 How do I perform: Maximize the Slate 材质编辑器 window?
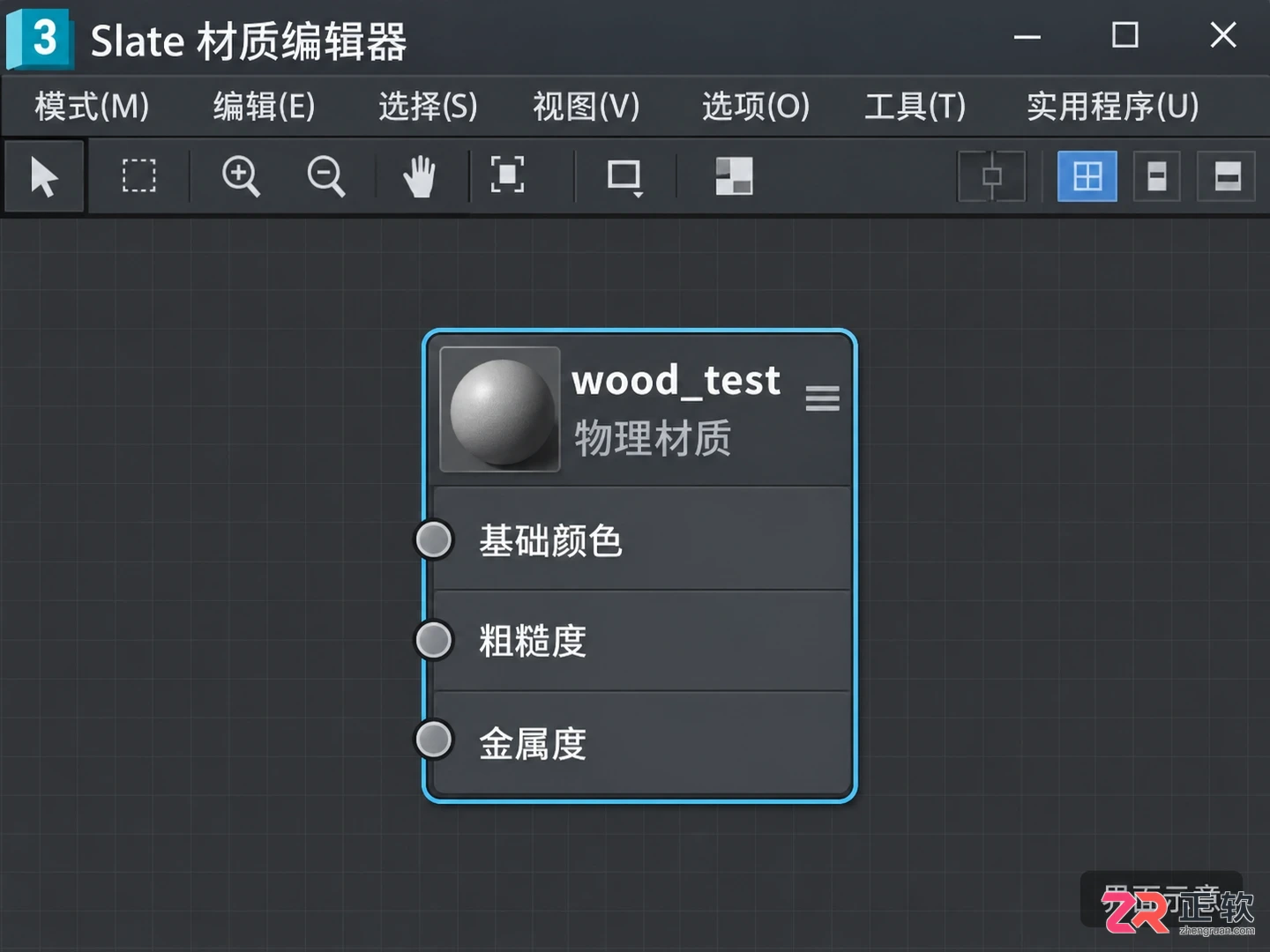tap(1124, 35)
